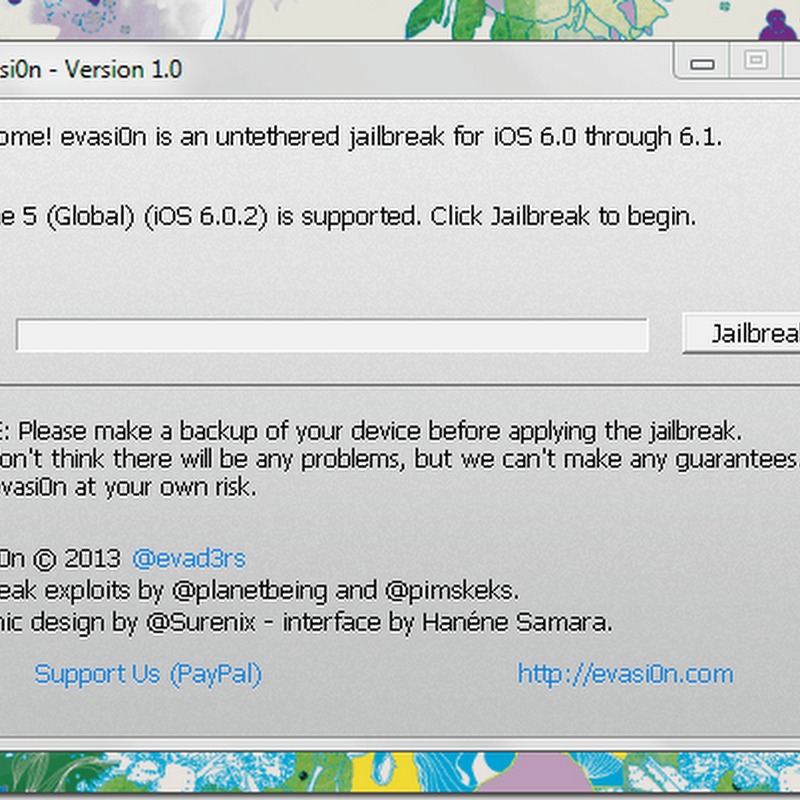The height and width of the screenshot is (800, 800).
Task: Click the '2013' copyright text
Action: click(x=92, y=559)
